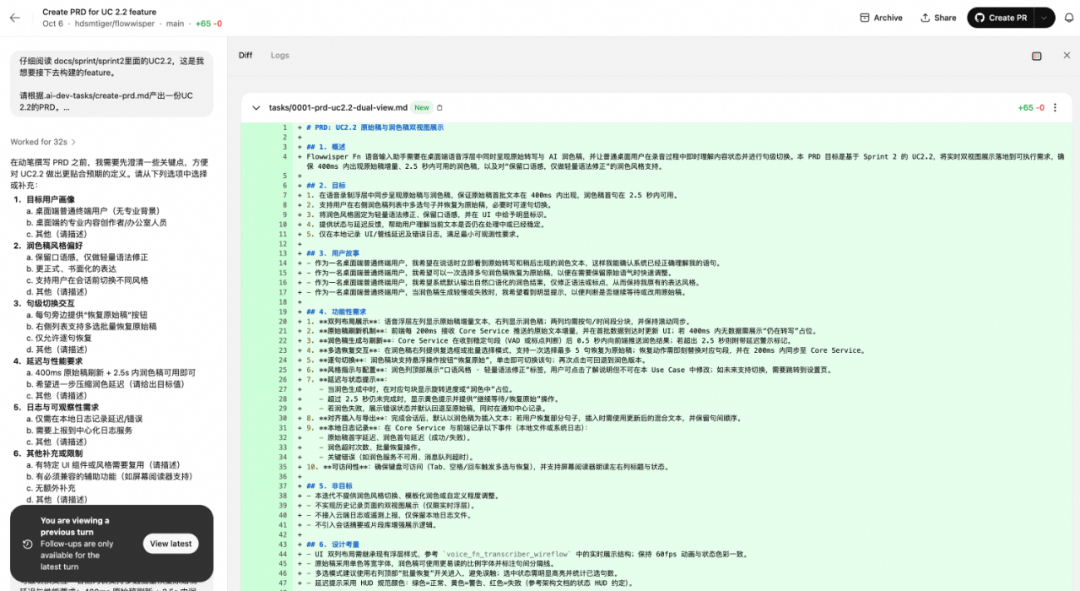Collapse the tasks/0001-prd-uc2.2-dual-view.md file diff

(x=256, y=107)
